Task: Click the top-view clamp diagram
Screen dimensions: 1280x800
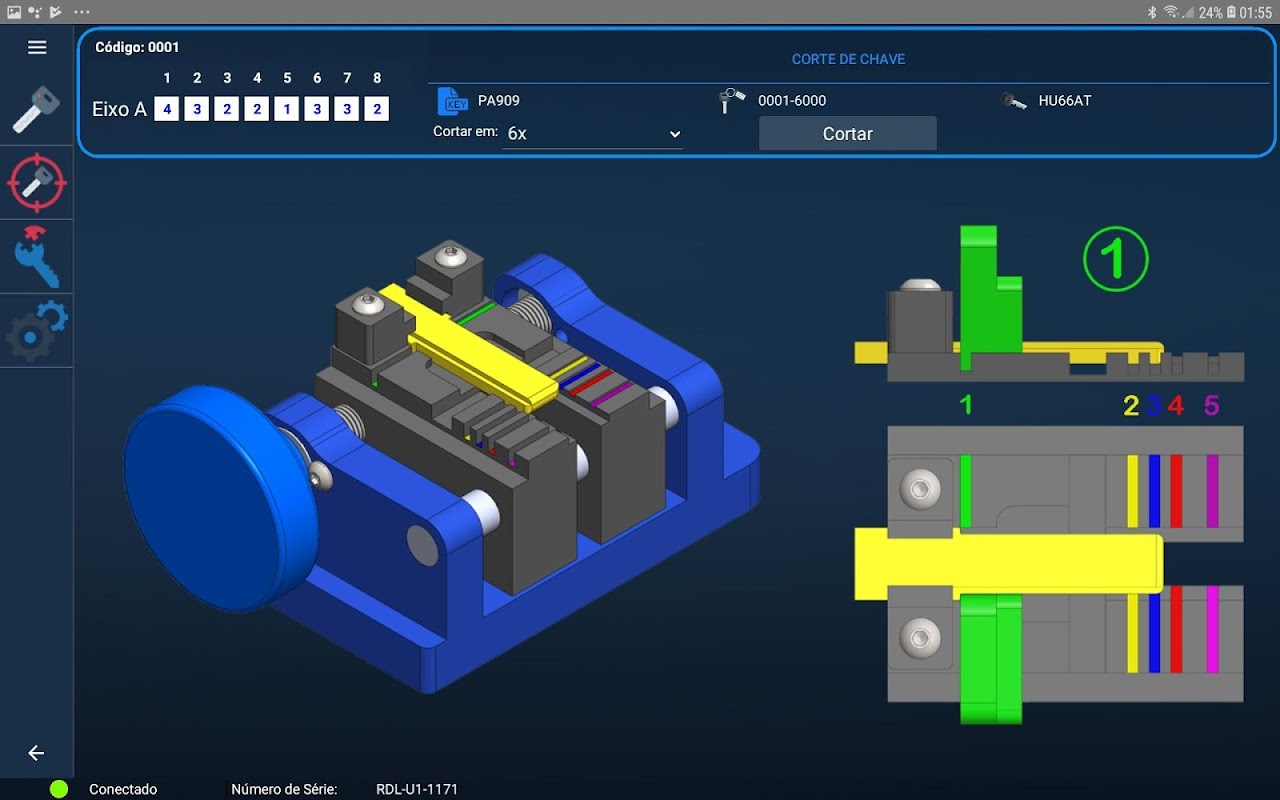Action: (x=1049, y=574)
